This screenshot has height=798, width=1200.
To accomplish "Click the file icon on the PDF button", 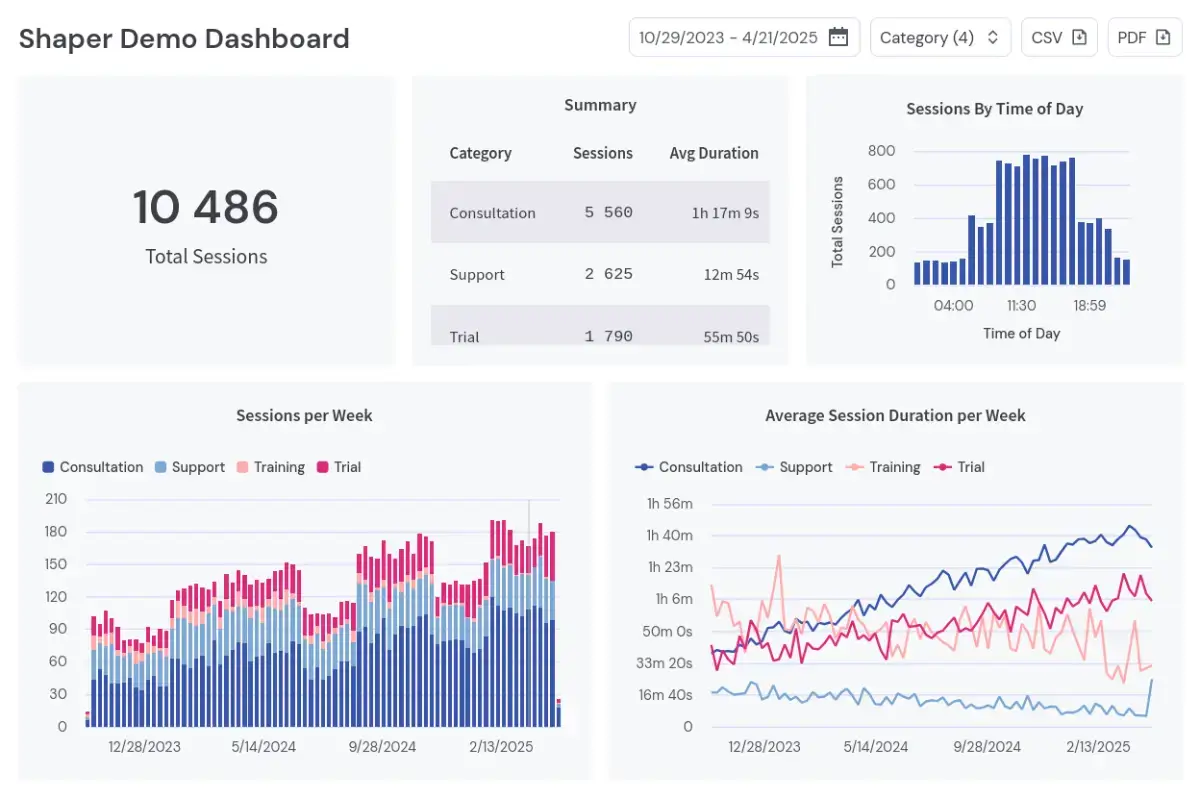I will coord(1162,37).
